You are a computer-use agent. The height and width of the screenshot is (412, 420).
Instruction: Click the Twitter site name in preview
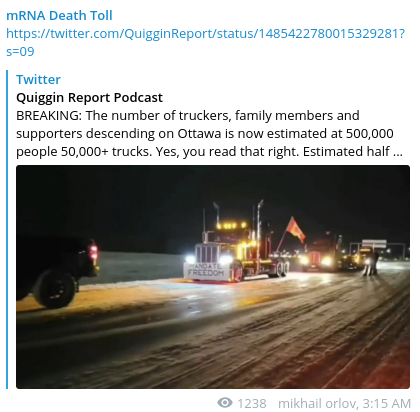(x=38, y=80)
